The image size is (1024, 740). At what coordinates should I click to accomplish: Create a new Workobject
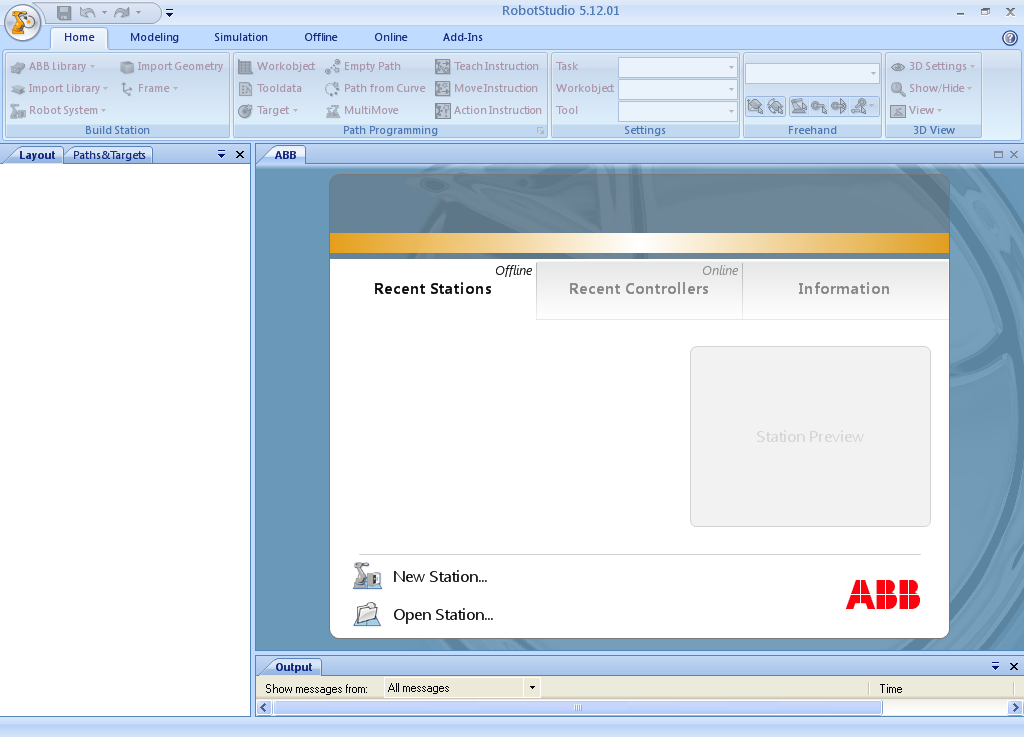tap(276, 66)
